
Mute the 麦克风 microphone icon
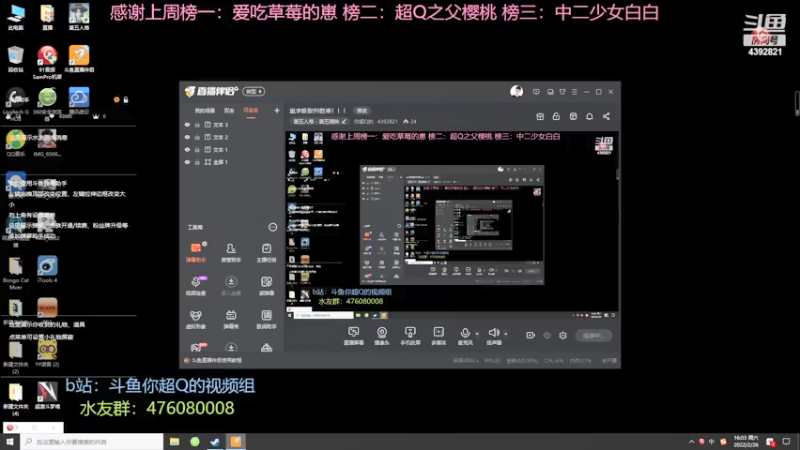pyautogui.click(x=465, y=333)
